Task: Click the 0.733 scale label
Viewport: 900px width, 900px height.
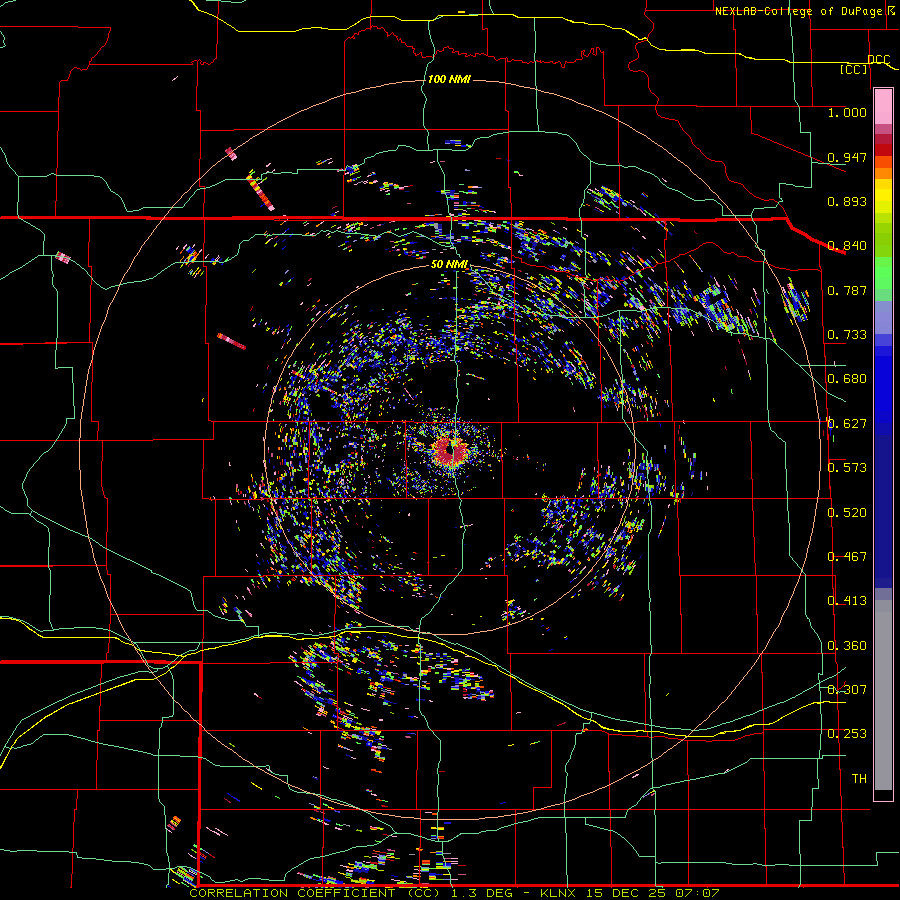Action: click(x=847, y=335)
